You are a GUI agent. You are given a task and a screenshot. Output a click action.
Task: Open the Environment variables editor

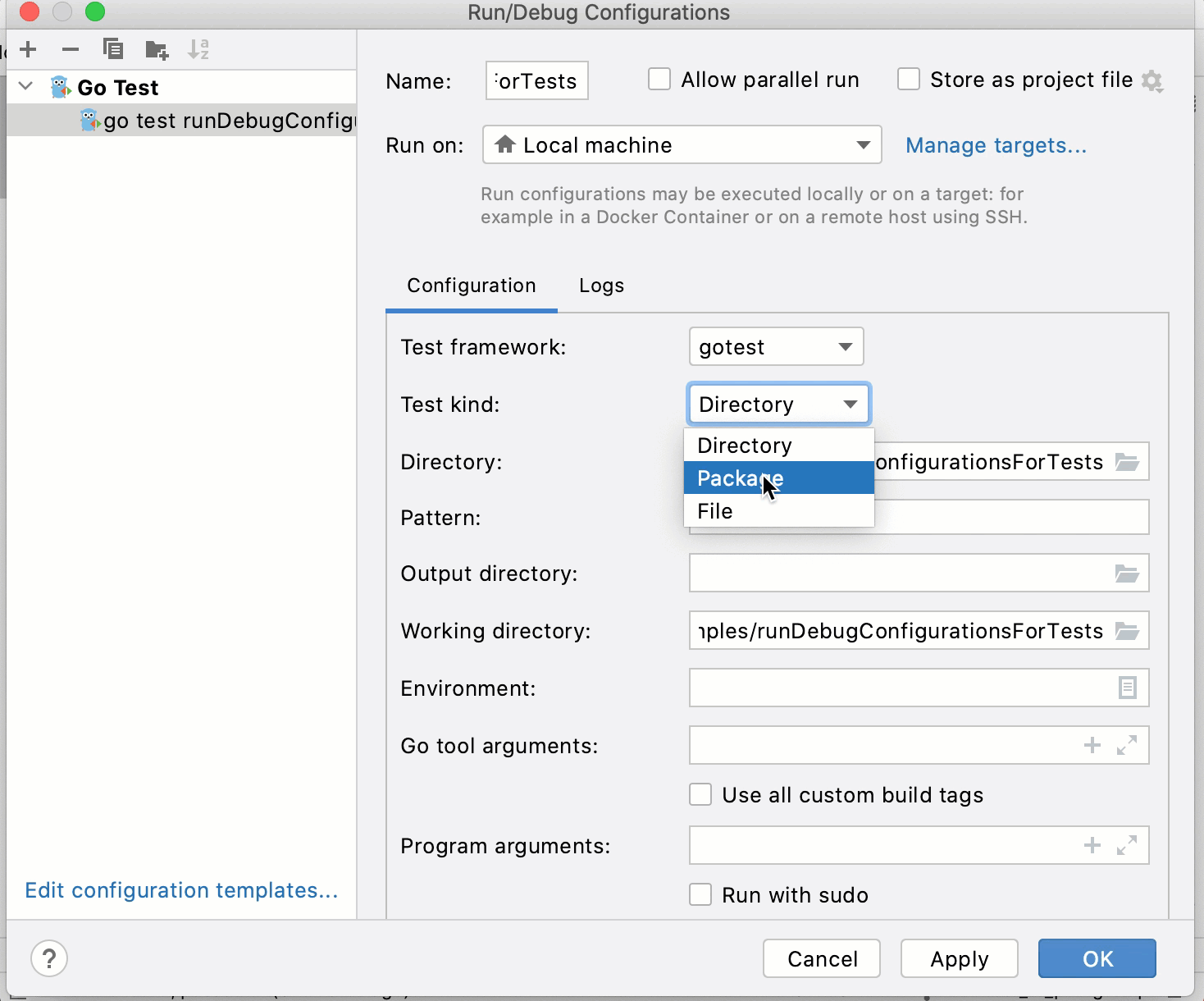coord(1129,688)
